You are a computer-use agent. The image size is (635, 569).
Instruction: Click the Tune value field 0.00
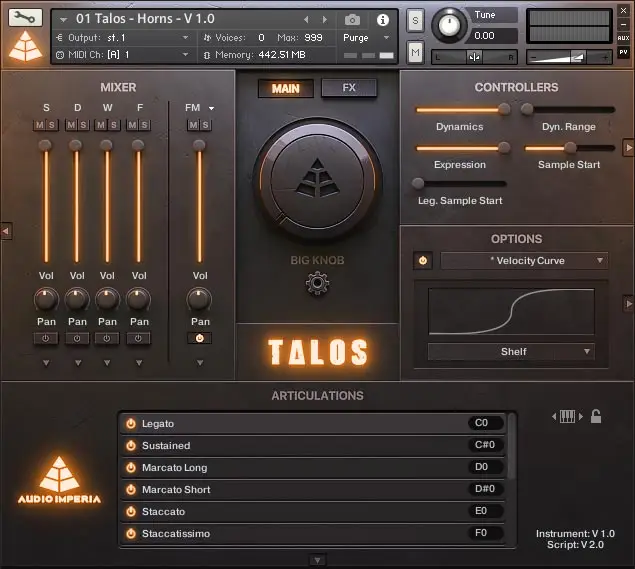click(492, 36)
